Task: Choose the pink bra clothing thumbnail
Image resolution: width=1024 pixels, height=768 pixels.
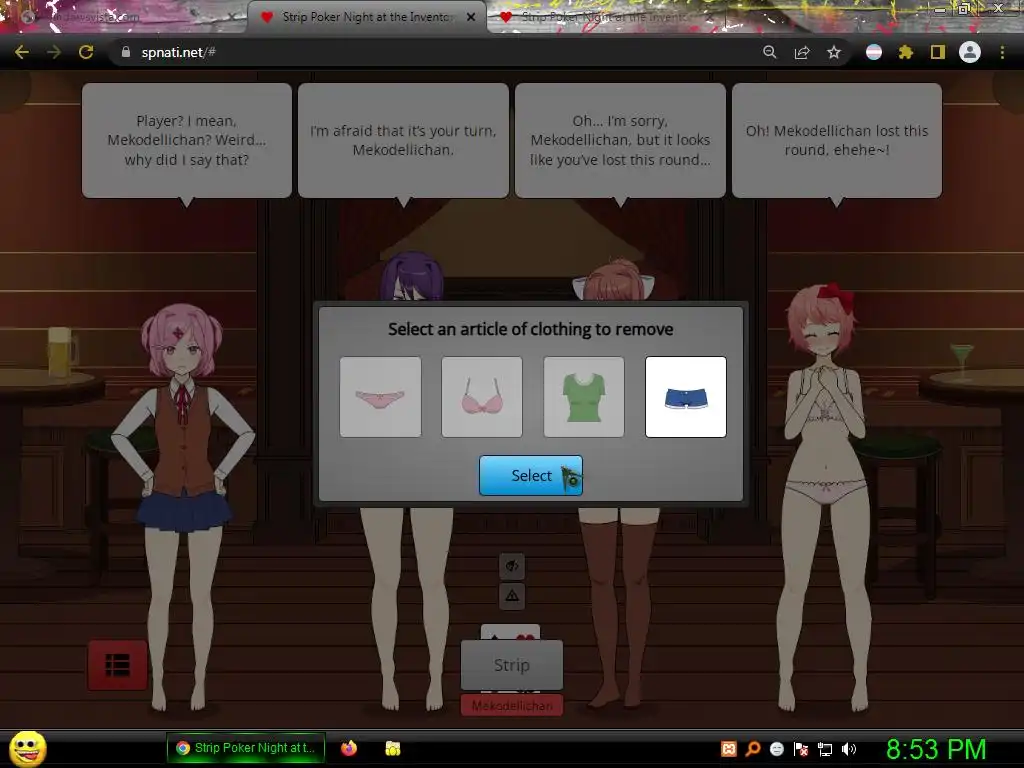Action: click(482, 397)
